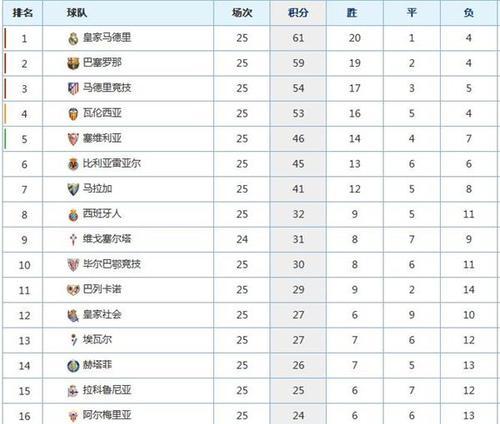Sort by the 场次 column header
The width and height of the screenshot is (500, 424).
242,13
